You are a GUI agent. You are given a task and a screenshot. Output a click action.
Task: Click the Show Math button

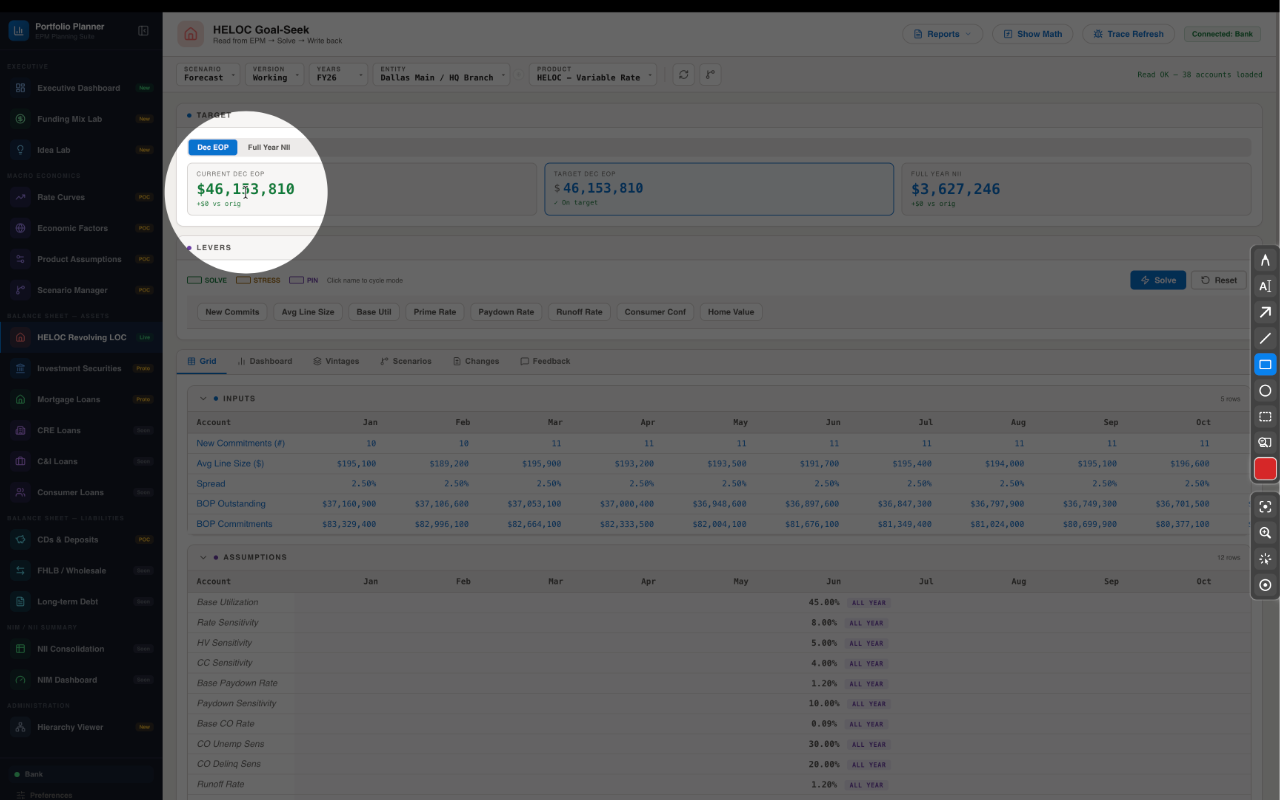tap(1033, 34)
